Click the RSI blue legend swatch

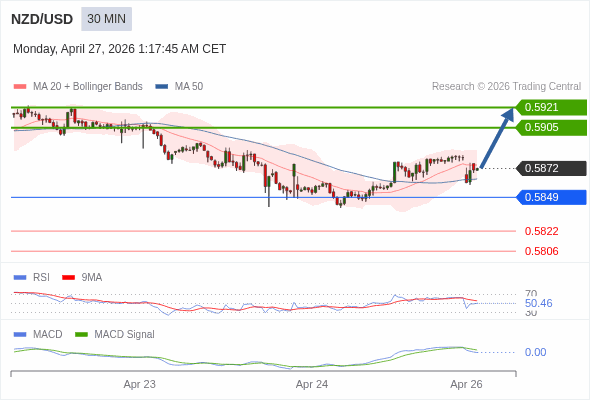pos(20,278)
